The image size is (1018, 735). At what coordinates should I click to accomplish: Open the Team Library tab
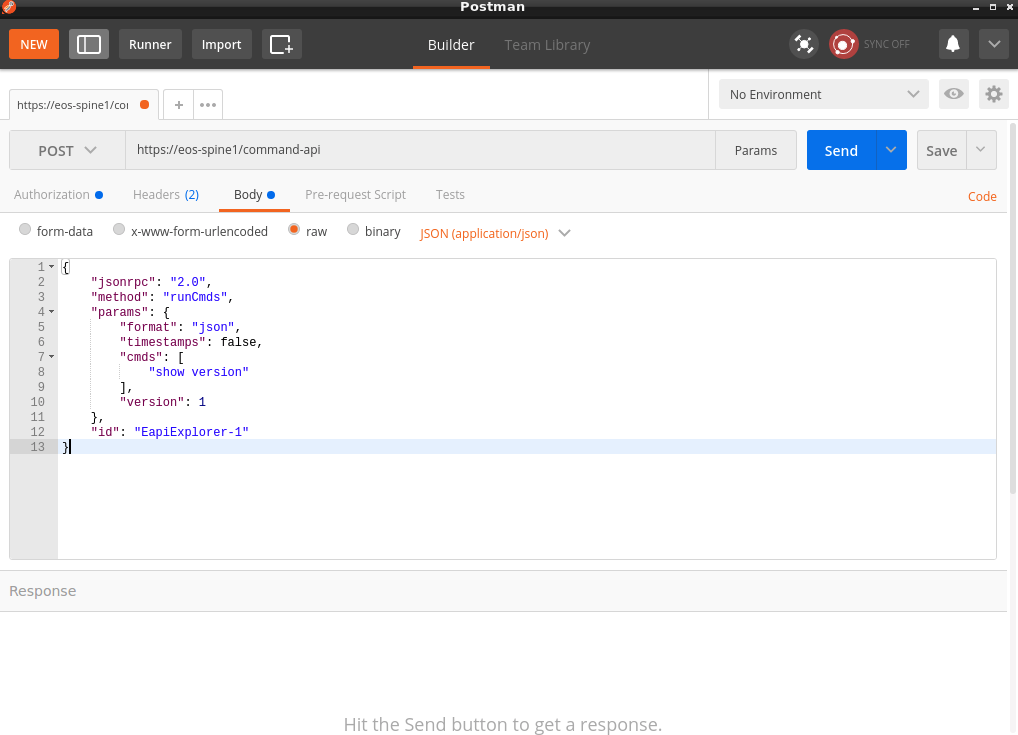pos(547,45)
